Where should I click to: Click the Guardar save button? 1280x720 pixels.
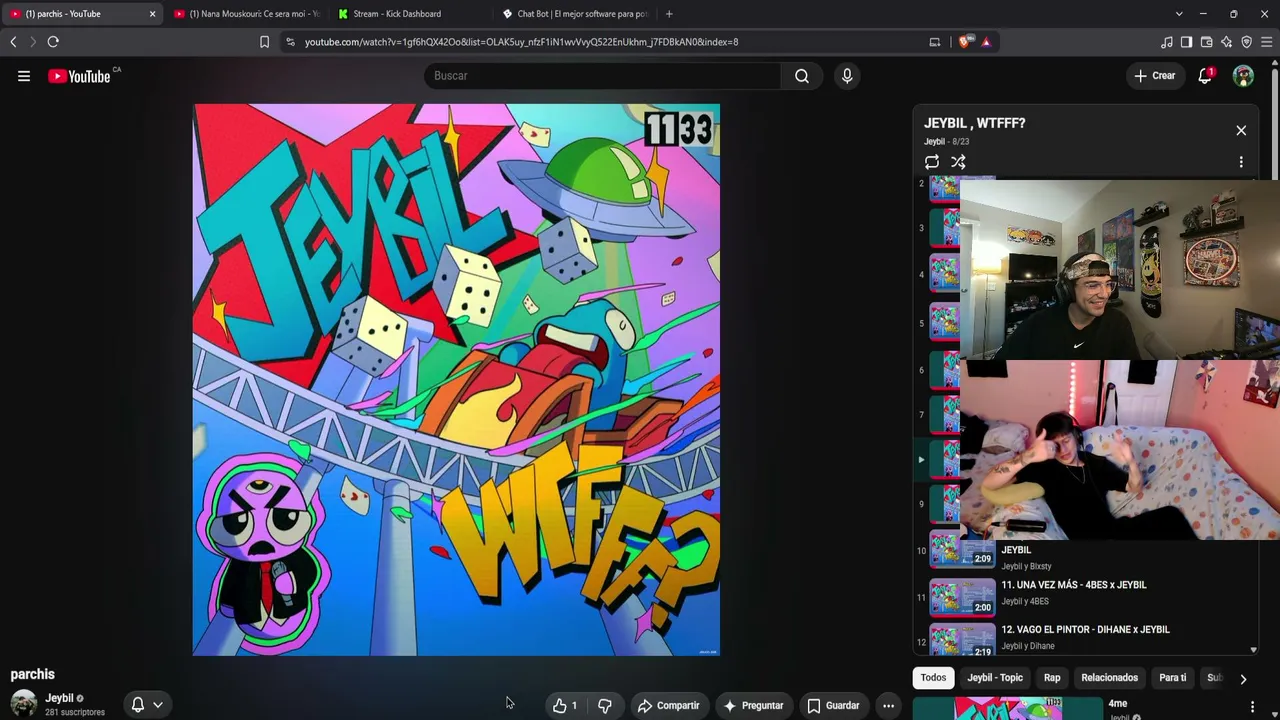(x=834, y=706)
